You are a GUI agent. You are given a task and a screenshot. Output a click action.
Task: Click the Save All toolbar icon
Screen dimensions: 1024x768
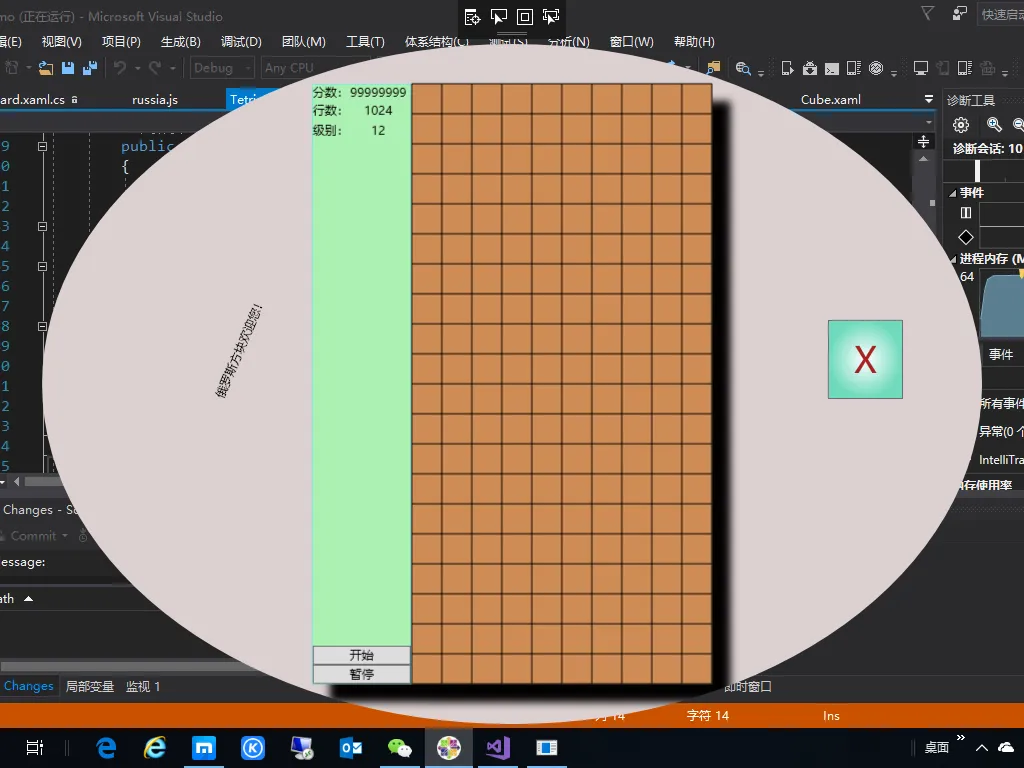click(89, 67)
